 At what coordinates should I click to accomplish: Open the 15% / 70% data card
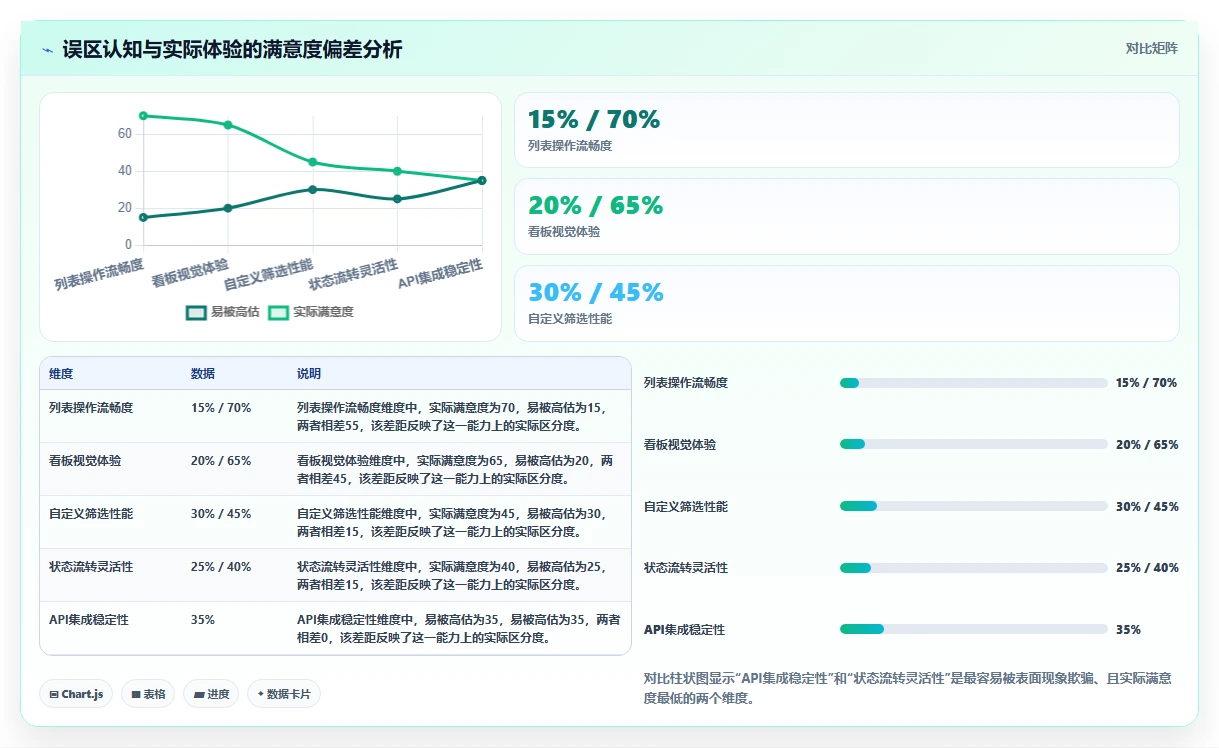pyautogui.click(x=846, y=130)
